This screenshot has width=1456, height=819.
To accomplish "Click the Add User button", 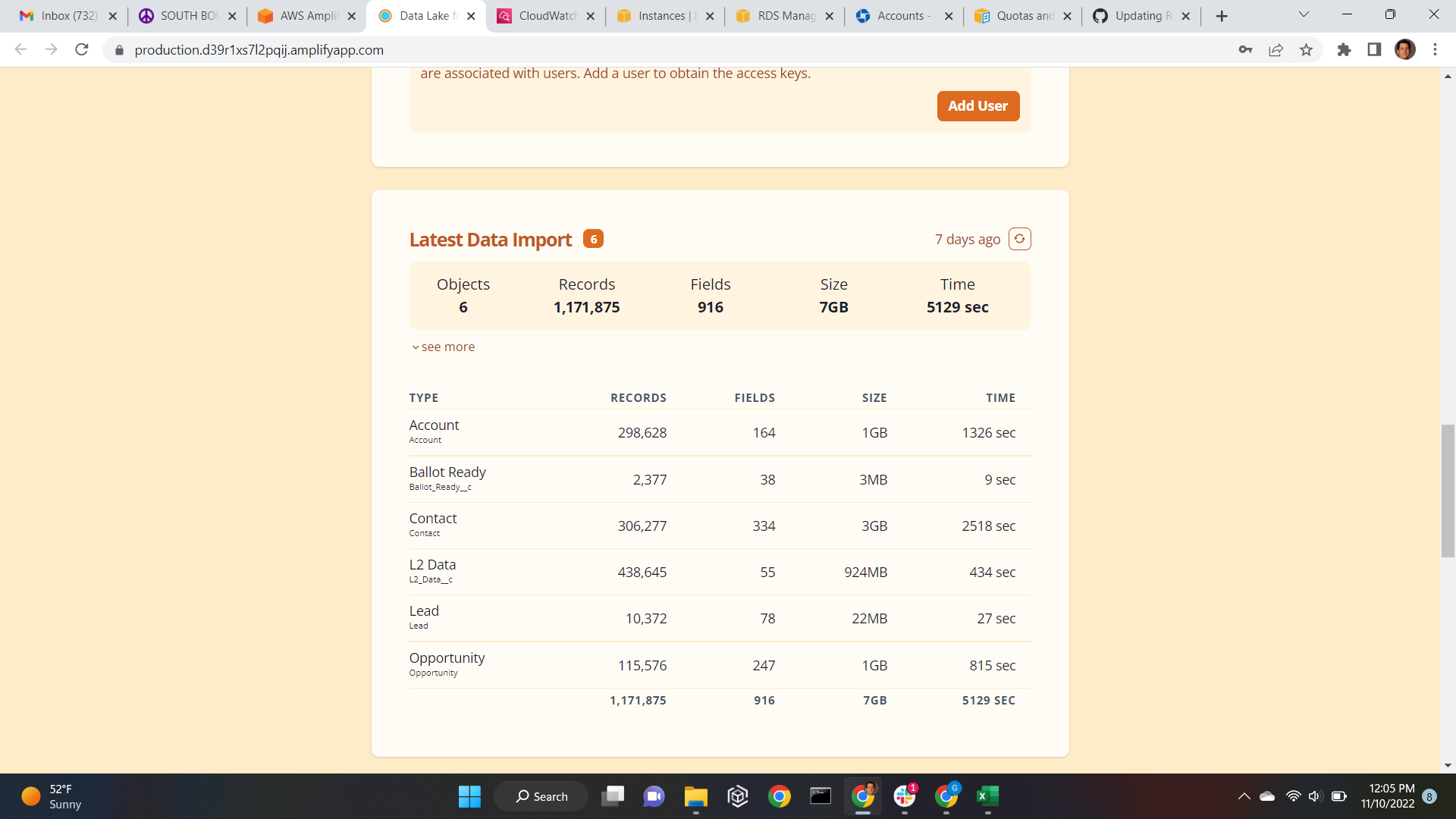I will point(977,106).
